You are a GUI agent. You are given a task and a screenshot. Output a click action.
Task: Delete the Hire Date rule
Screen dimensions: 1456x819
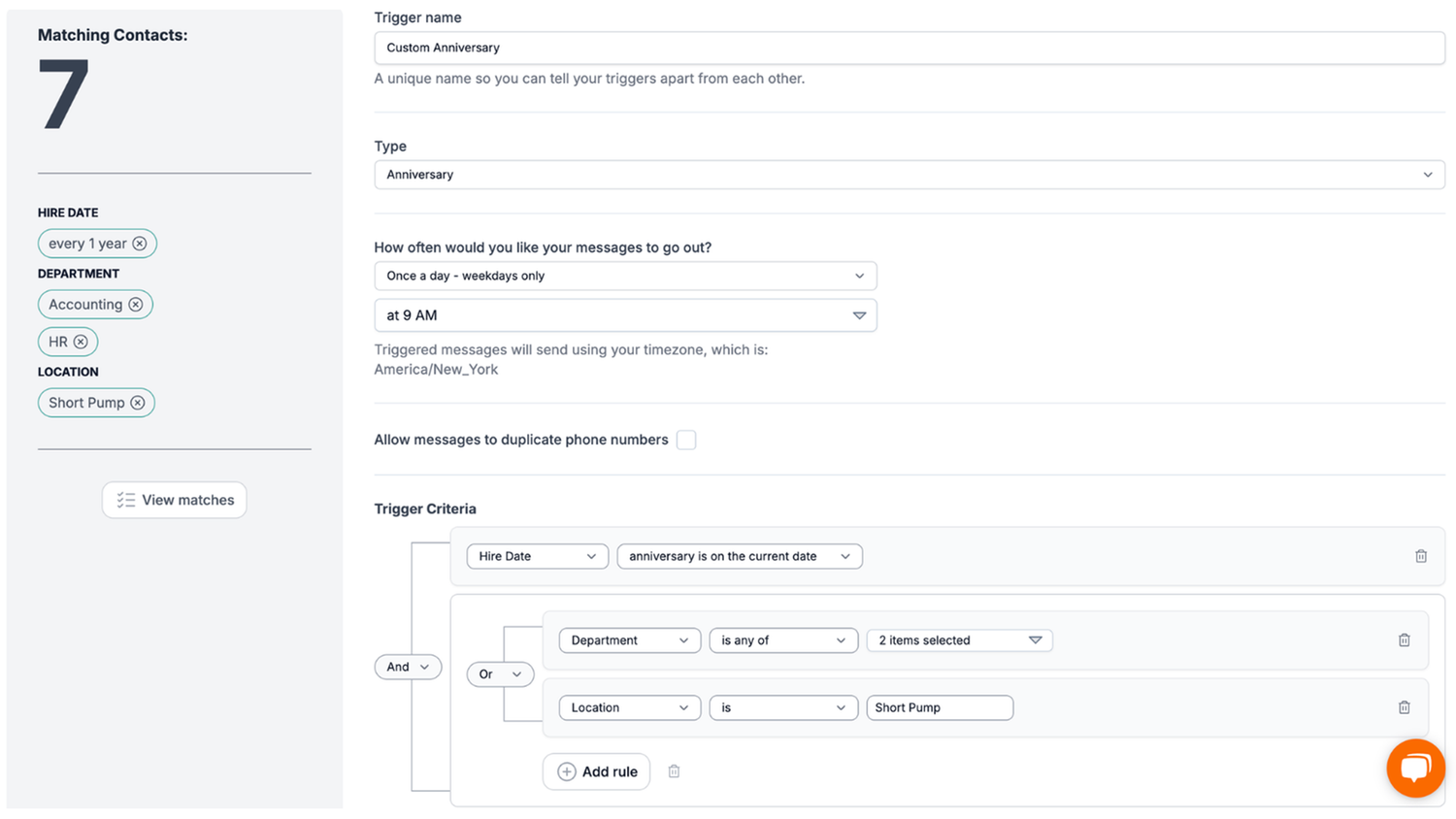coord(1420,556)
